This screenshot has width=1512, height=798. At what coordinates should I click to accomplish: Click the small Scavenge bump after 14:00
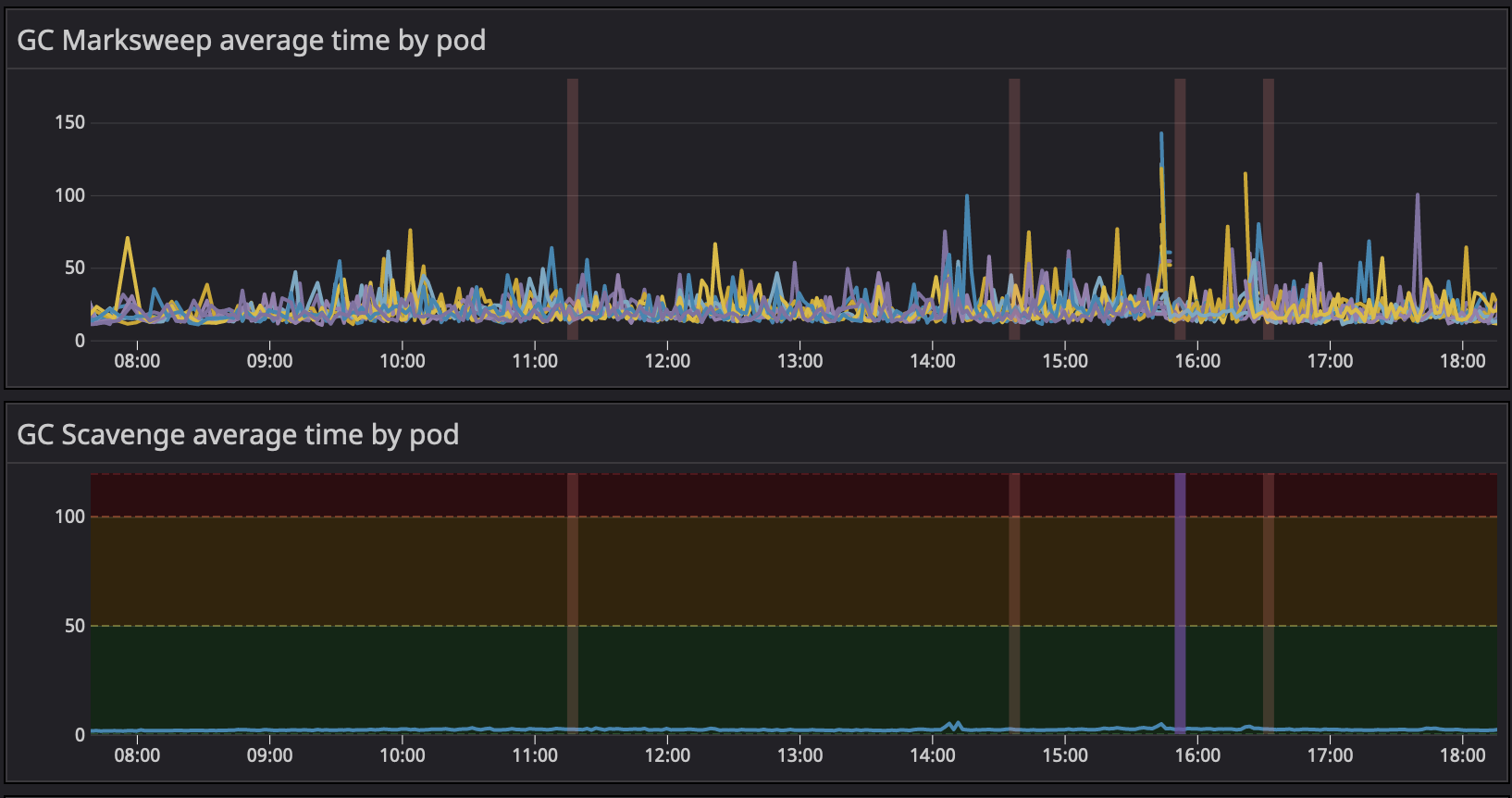[953, 724]
